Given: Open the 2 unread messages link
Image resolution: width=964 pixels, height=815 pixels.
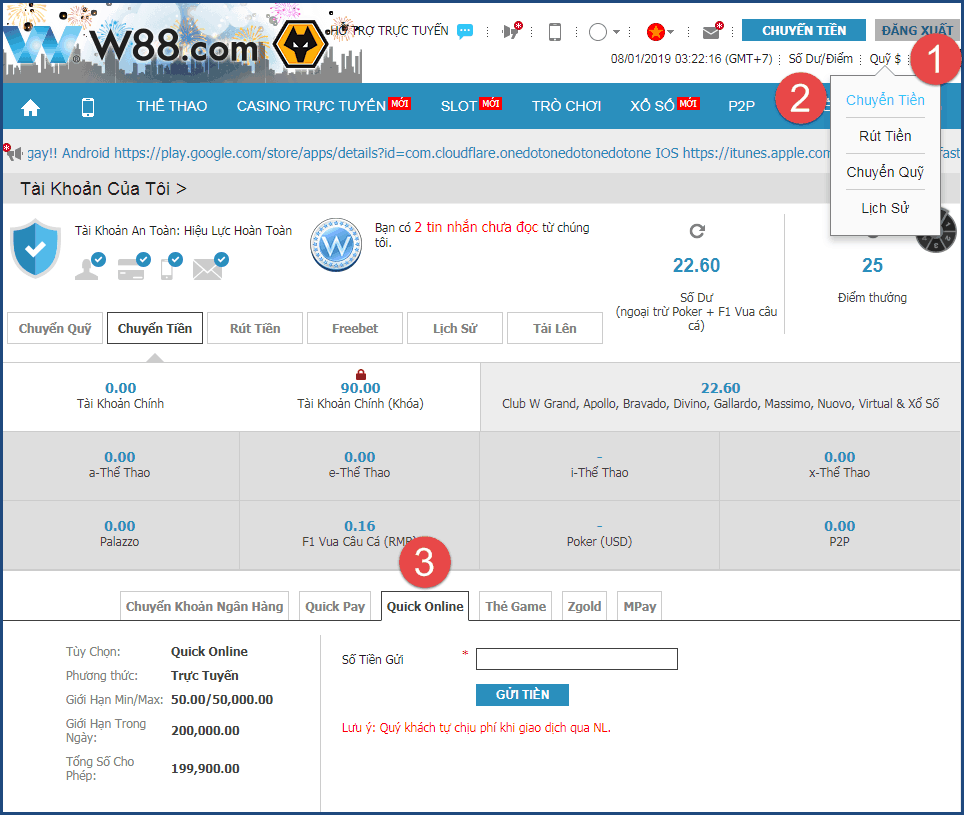Looking at the screenshot, I should point(476,227).
